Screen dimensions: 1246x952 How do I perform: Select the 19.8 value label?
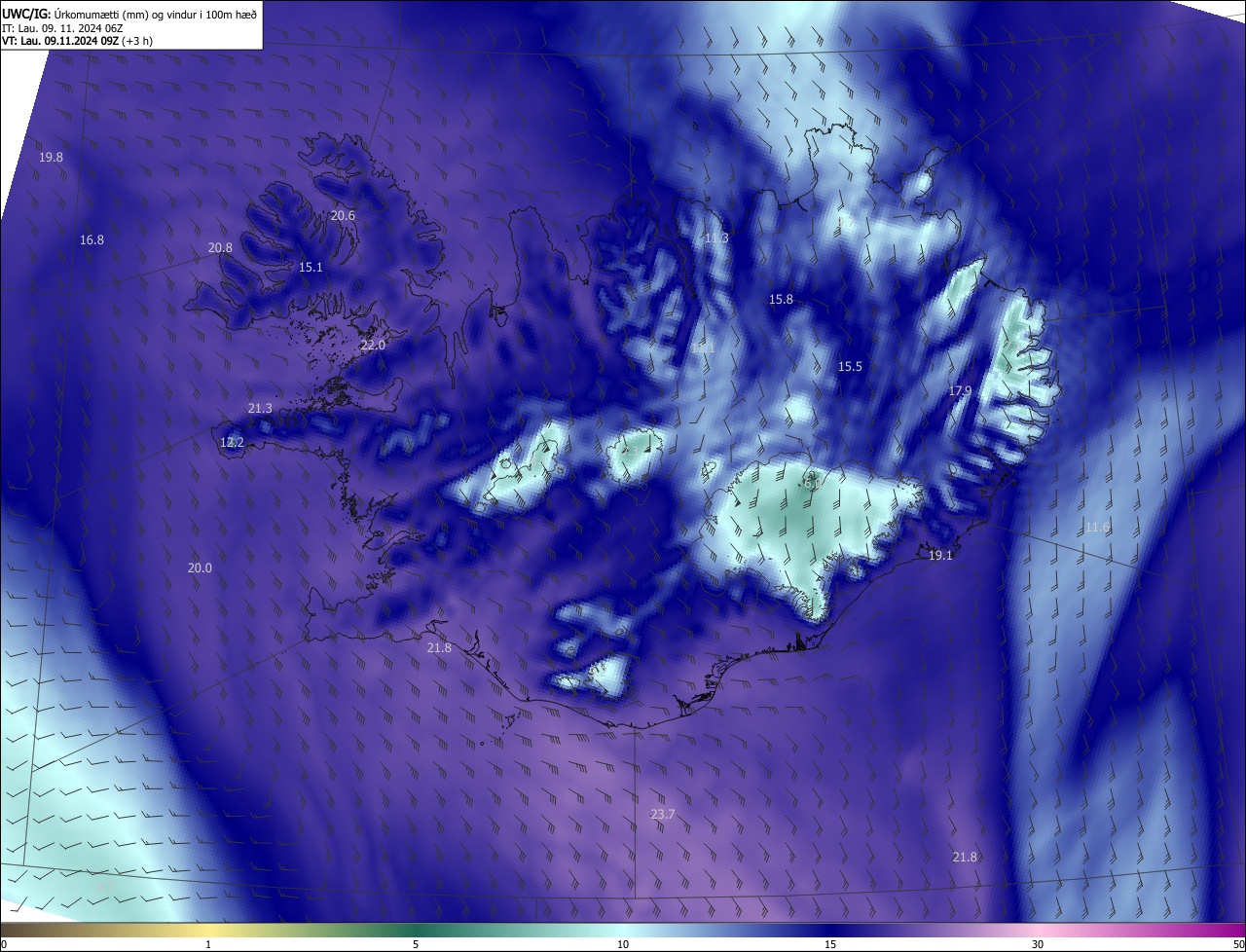[x=51, y=158]
